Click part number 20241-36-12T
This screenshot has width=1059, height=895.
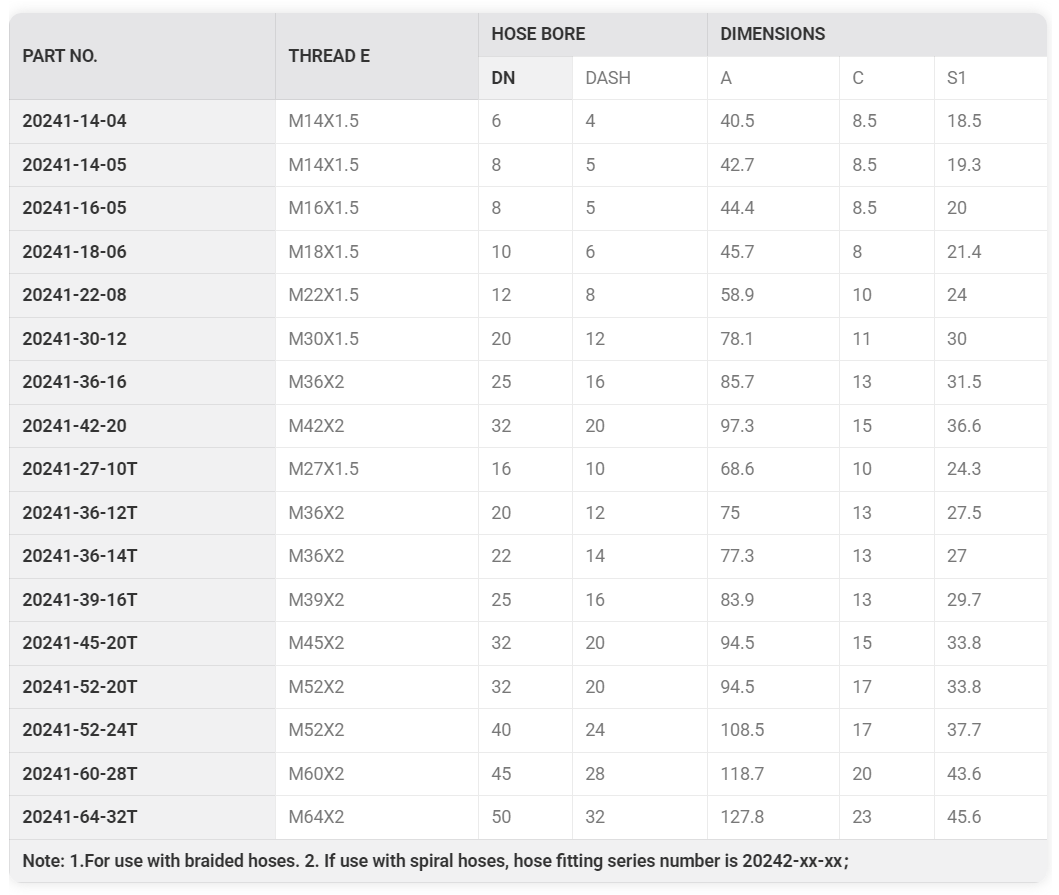coord(80,513)
